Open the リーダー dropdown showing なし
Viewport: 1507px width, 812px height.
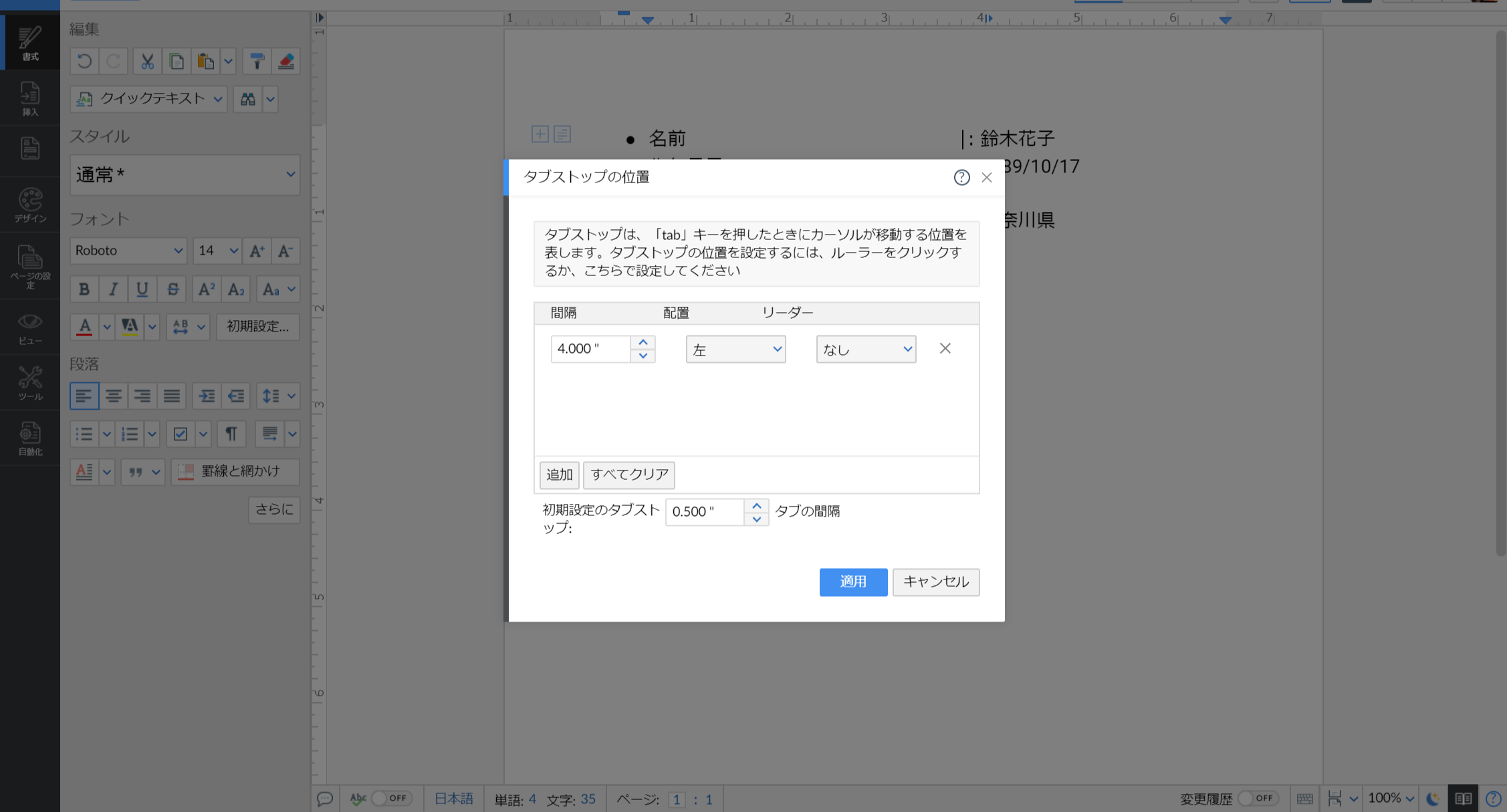pyautogui.click(x=866, y=349)
